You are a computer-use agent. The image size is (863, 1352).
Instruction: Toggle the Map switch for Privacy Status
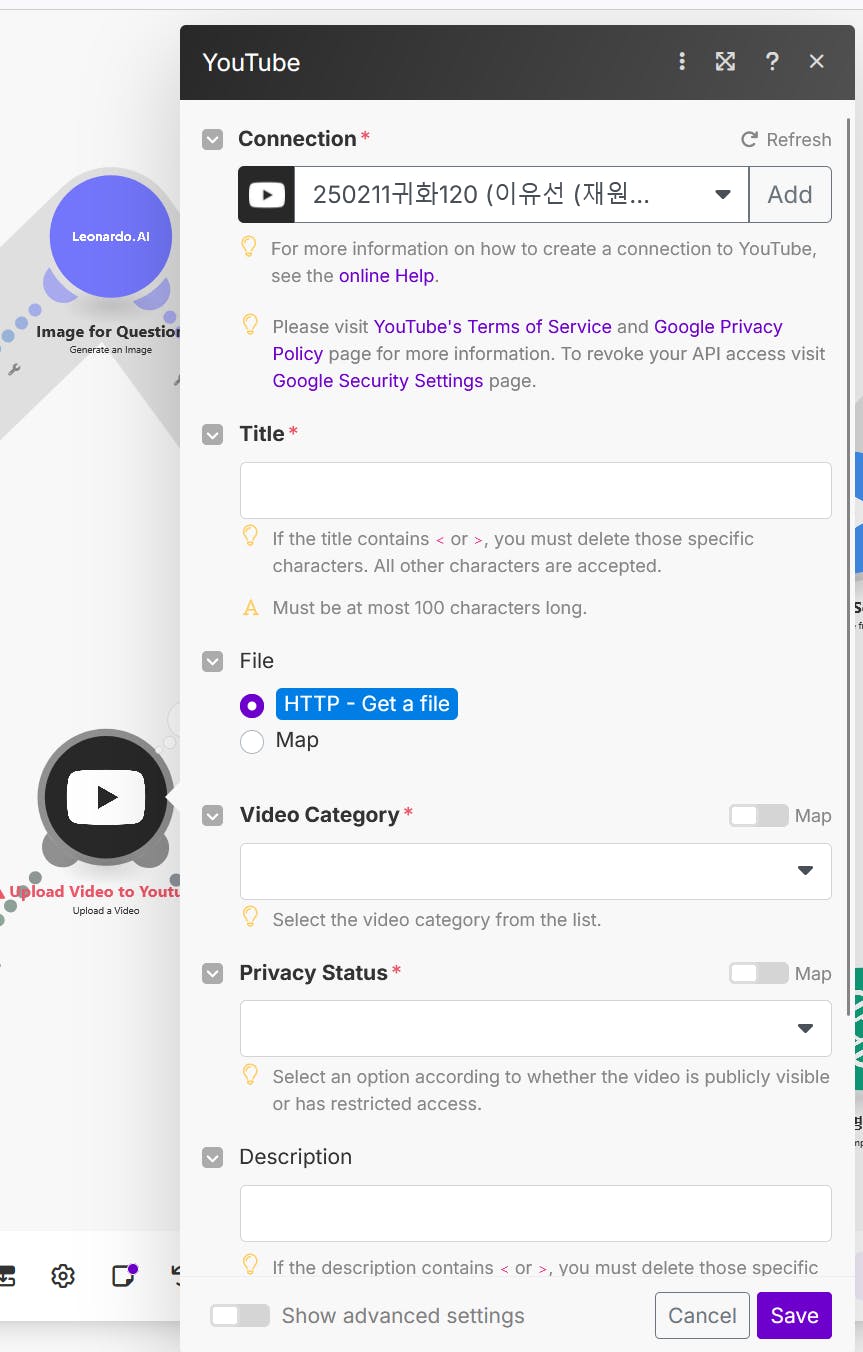(759, 974)
